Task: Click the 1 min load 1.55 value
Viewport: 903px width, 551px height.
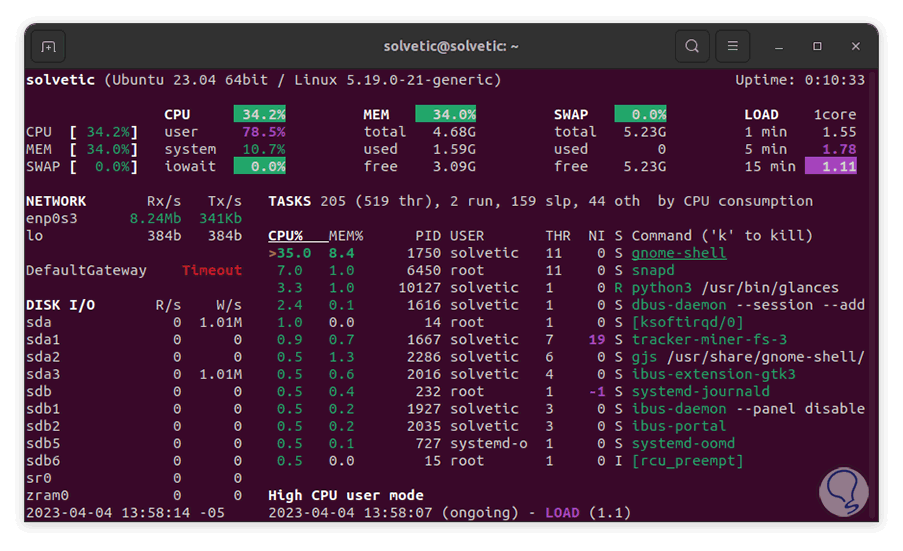Action: [x=839, y=132]
